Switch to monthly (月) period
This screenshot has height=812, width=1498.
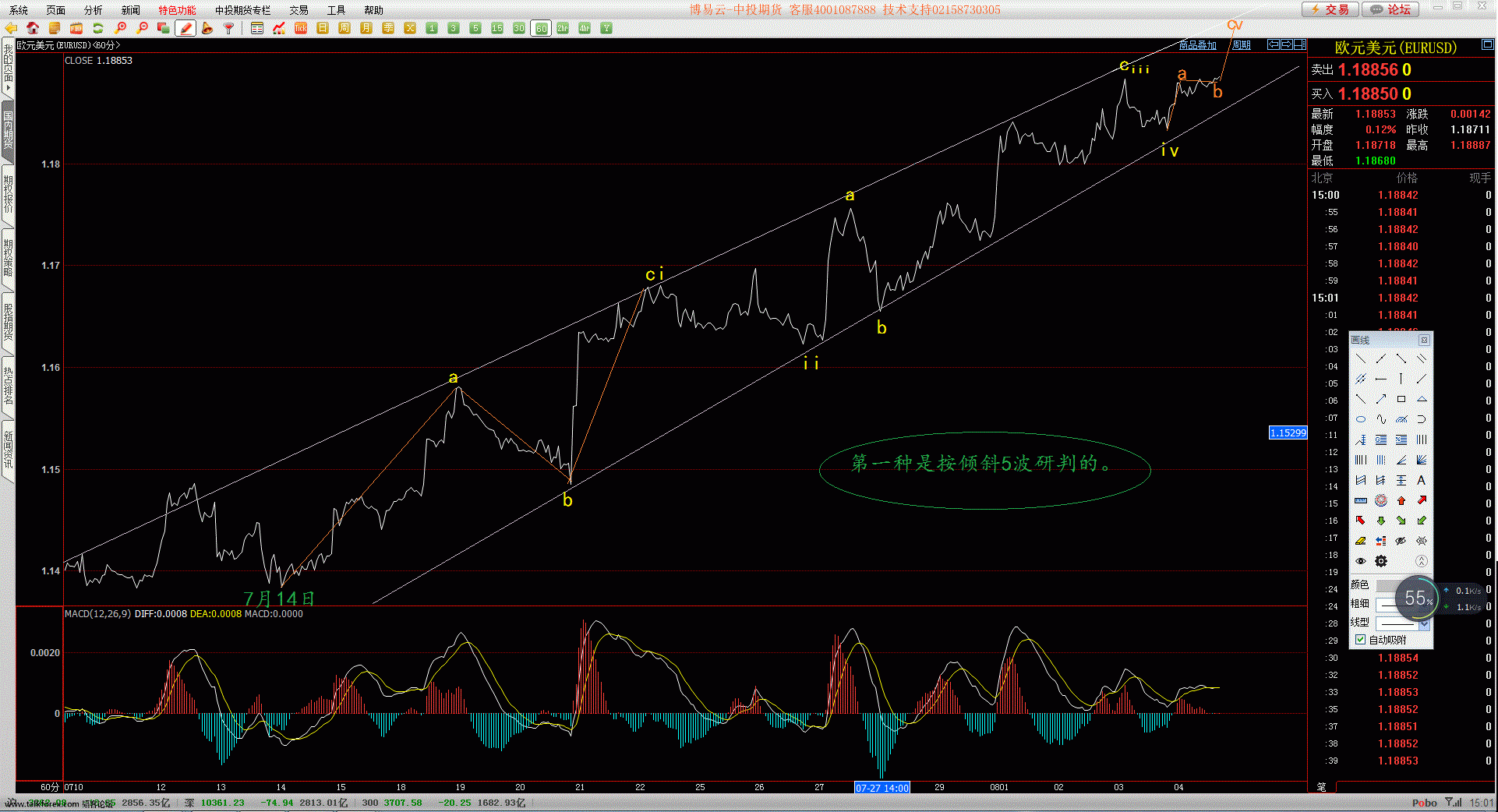[x=366, y=28]
